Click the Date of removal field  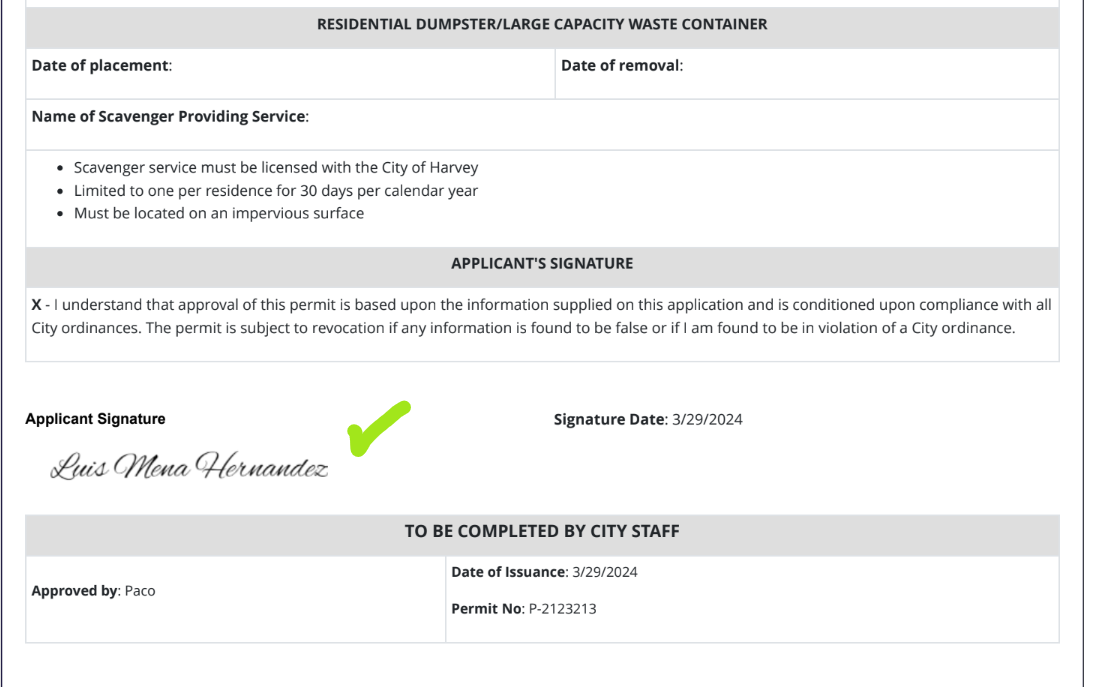coord(860,66)
